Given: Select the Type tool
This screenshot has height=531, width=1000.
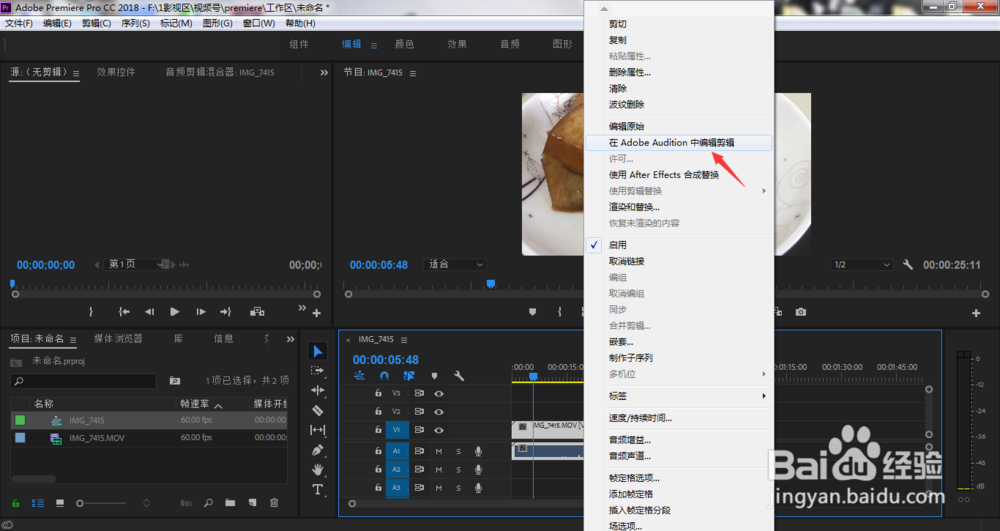Looking at the screenshot, I should (318, 490).
